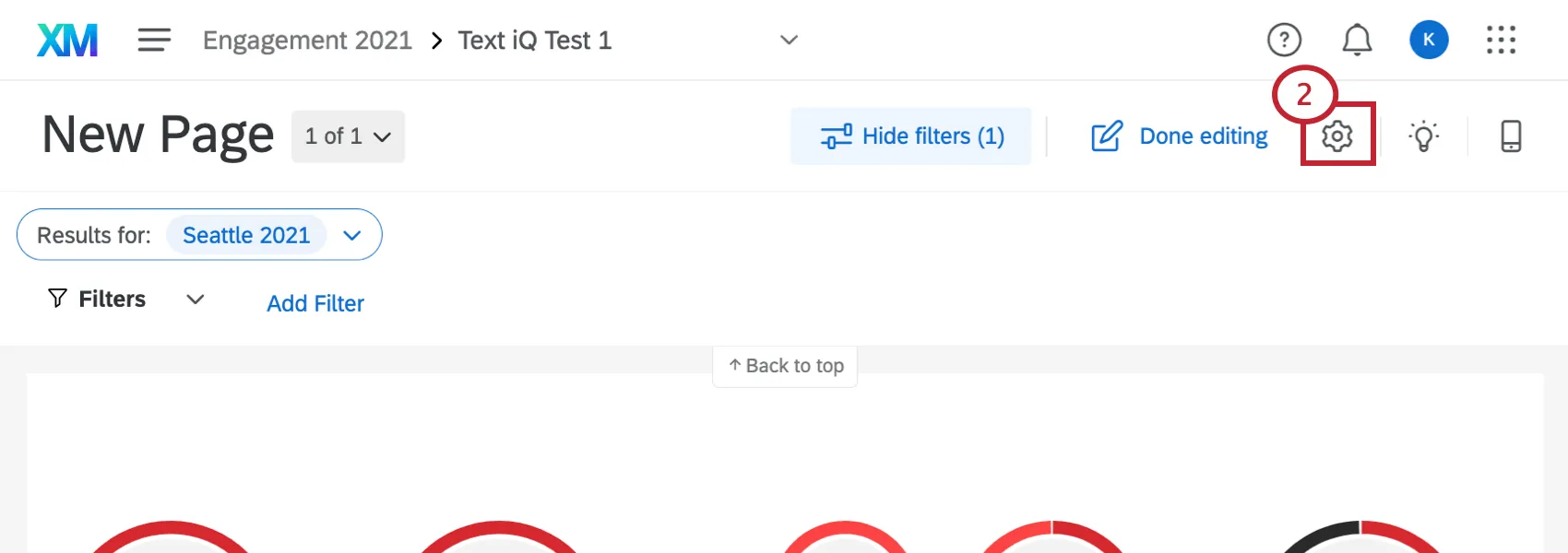This screenshot has height=553, width=1568.
Task: Open the 1 of 1 page selector
Action: (x=348, y=135)
